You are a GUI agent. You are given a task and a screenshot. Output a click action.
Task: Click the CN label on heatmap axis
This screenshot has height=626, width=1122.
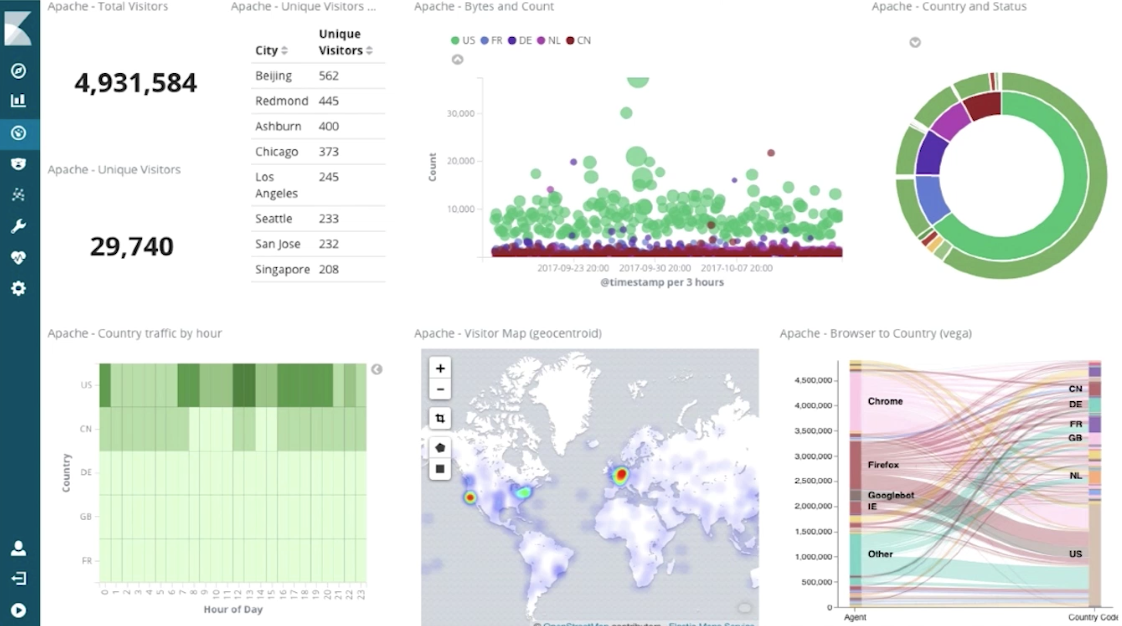click(86, 429)
